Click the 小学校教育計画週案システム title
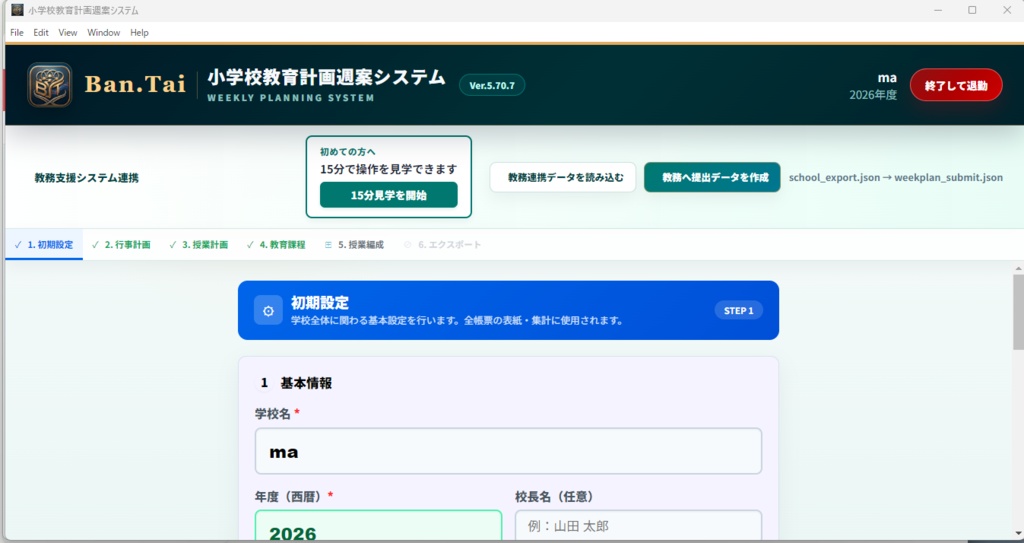The width and height of the screenshot is (1024, 543). [327, 77]
